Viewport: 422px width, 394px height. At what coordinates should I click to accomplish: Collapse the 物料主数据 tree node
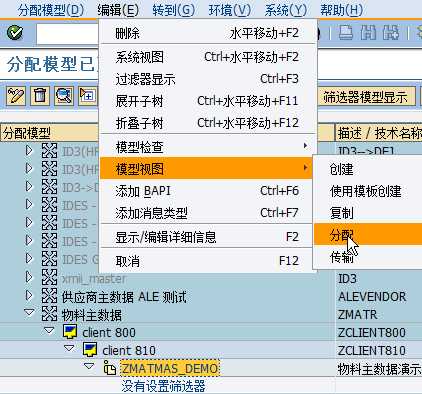(29, 313)
